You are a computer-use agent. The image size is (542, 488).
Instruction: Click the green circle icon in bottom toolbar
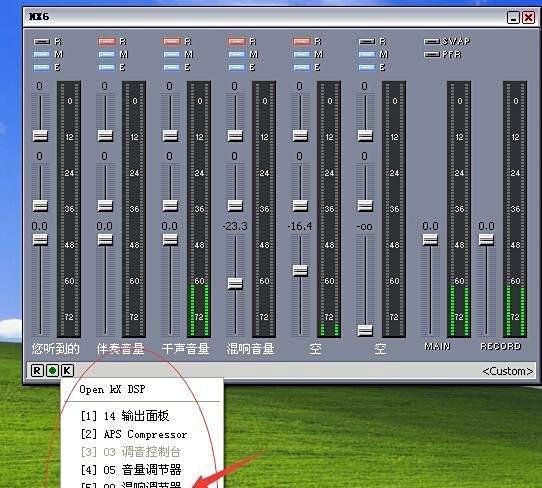pos(52,370)
